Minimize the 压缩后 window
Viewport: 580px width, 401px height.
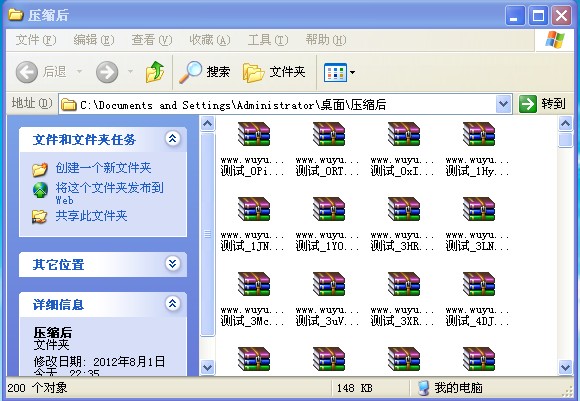pyautogui.click(x=515, y=16)
